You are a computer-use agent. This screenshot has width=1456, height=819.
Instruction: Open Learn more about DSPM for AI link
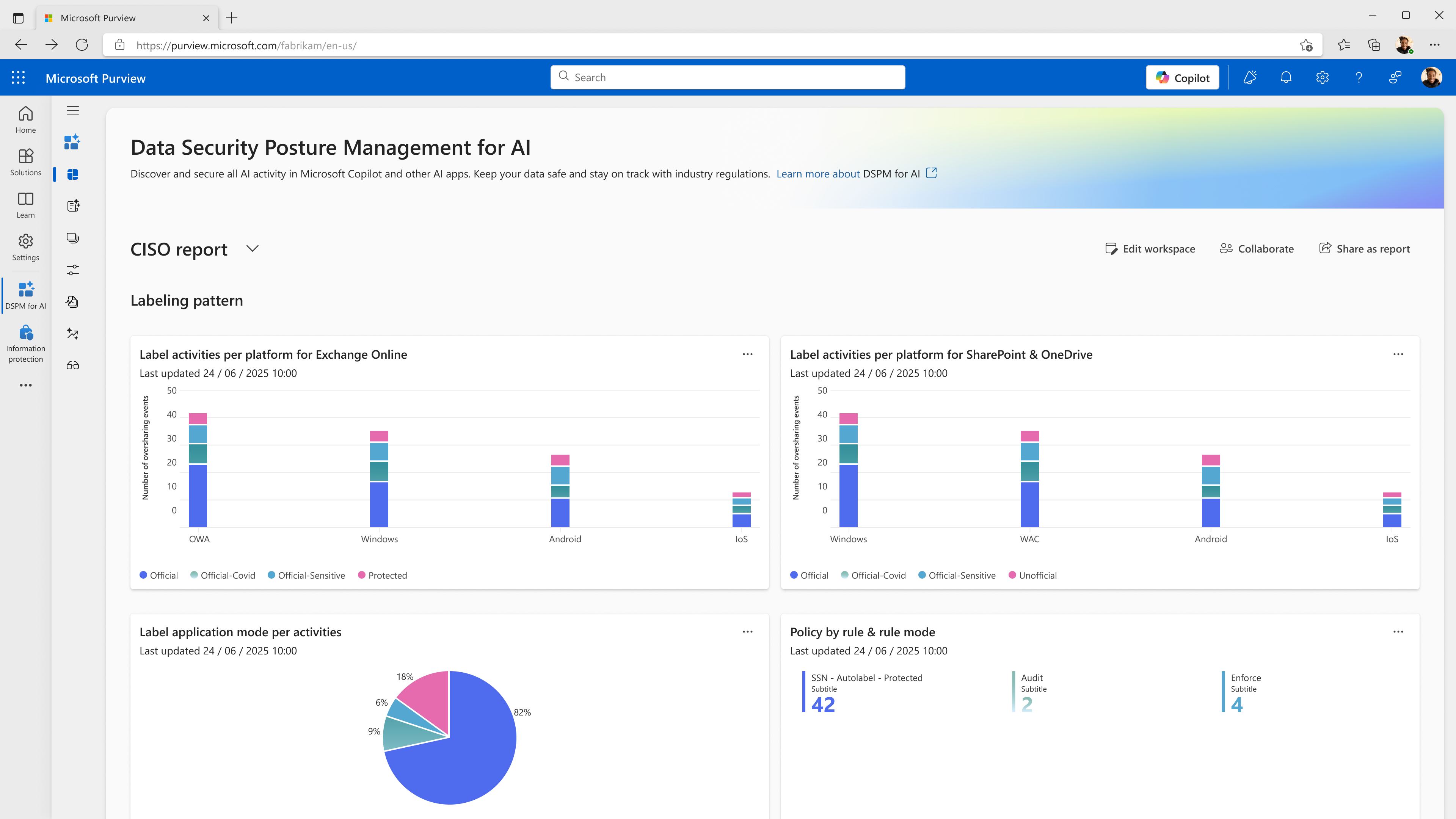coord(856,174)
